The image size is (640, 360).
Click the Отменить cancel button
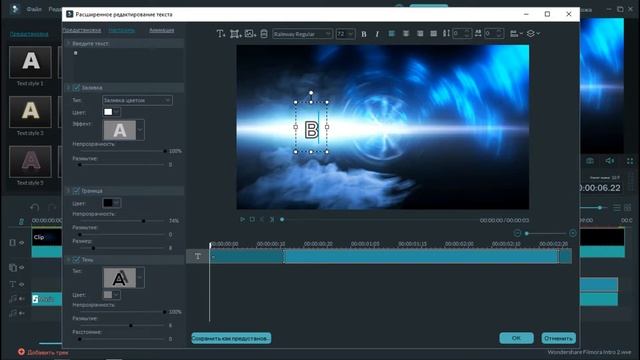(x=558, y=338)
